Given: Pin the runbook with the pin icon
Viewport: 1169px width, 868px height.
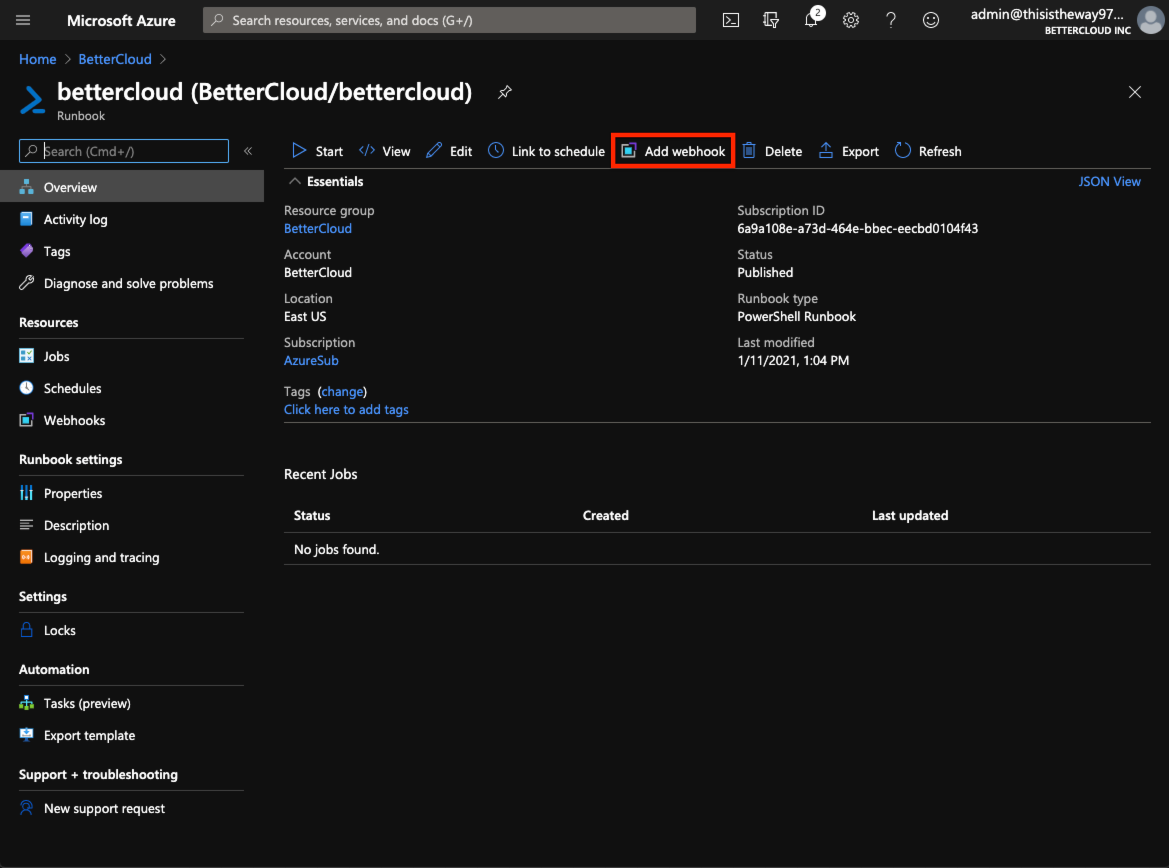Looking at the screenshot, I should pyautogui.click(x=504, y=92).
